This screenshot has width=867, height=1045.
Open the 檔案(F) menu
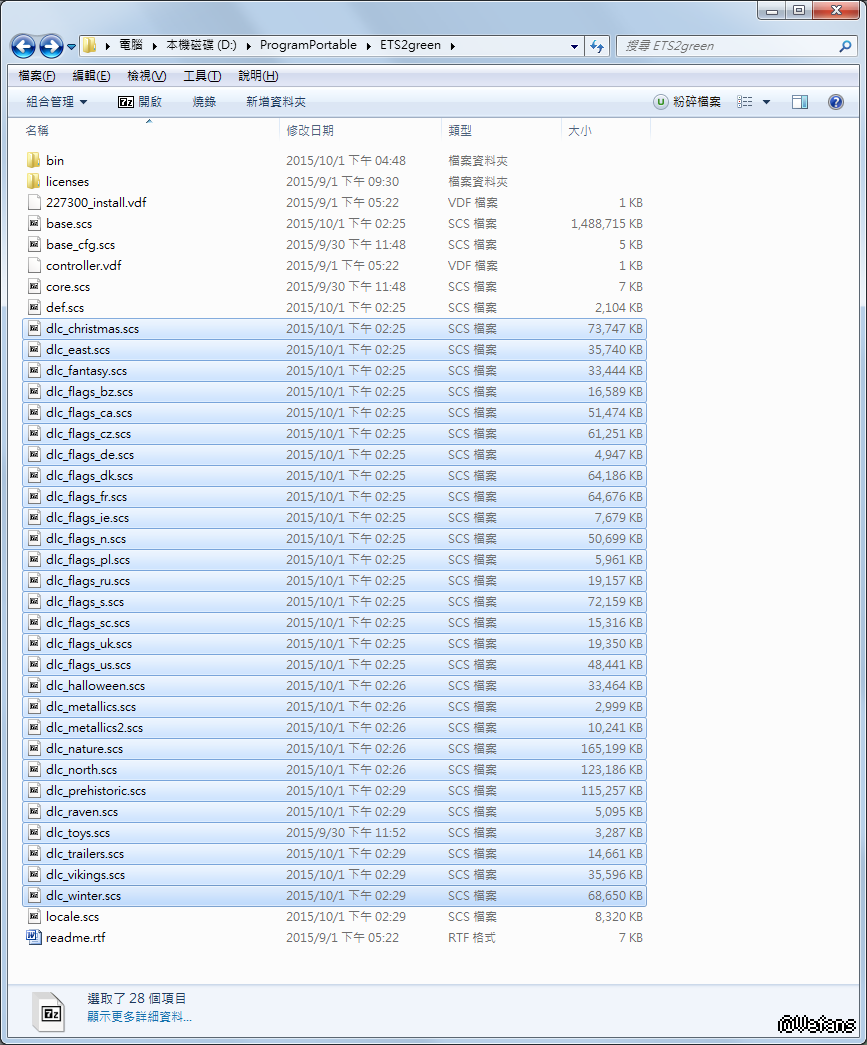click(x=37, y=76)
